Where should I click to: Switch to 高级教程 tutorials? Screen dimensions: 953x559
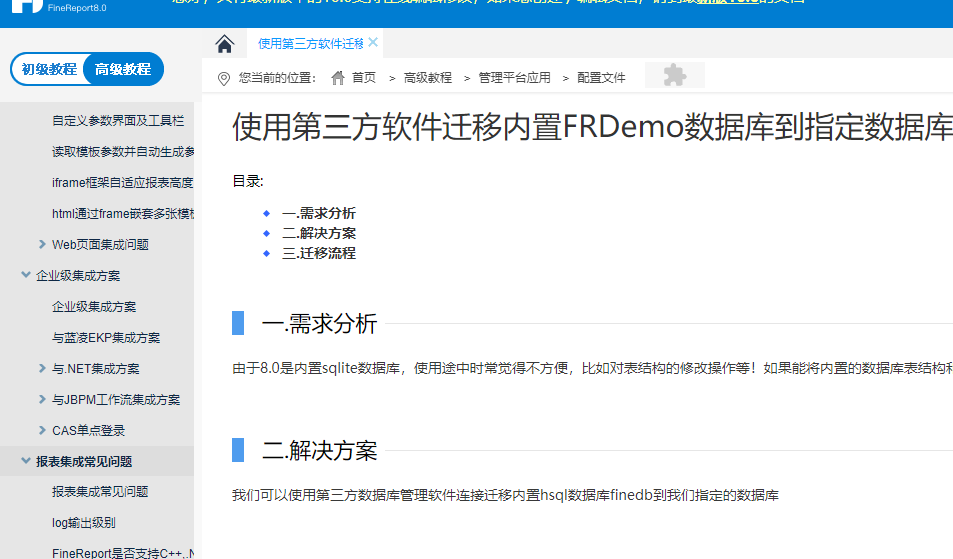[123, 69]
